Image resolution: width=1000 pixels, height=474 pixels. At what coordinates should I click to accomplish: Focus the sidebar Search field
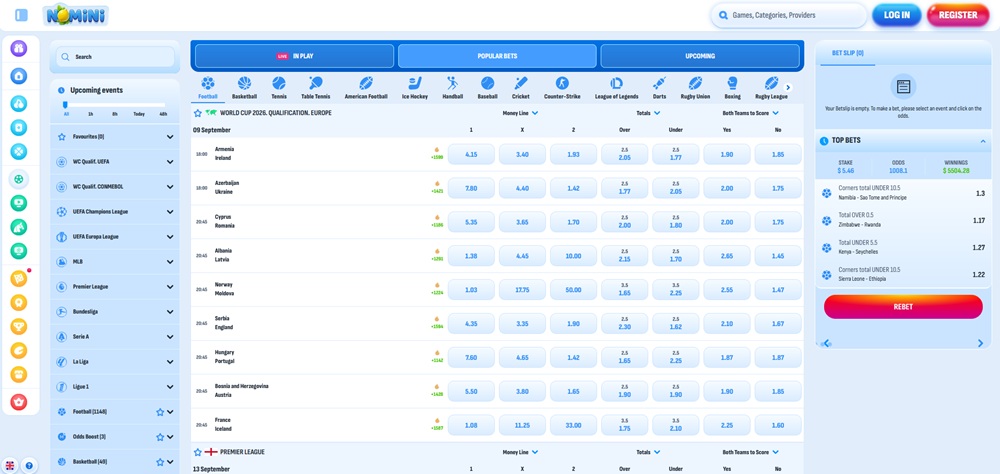pos(115,57)
